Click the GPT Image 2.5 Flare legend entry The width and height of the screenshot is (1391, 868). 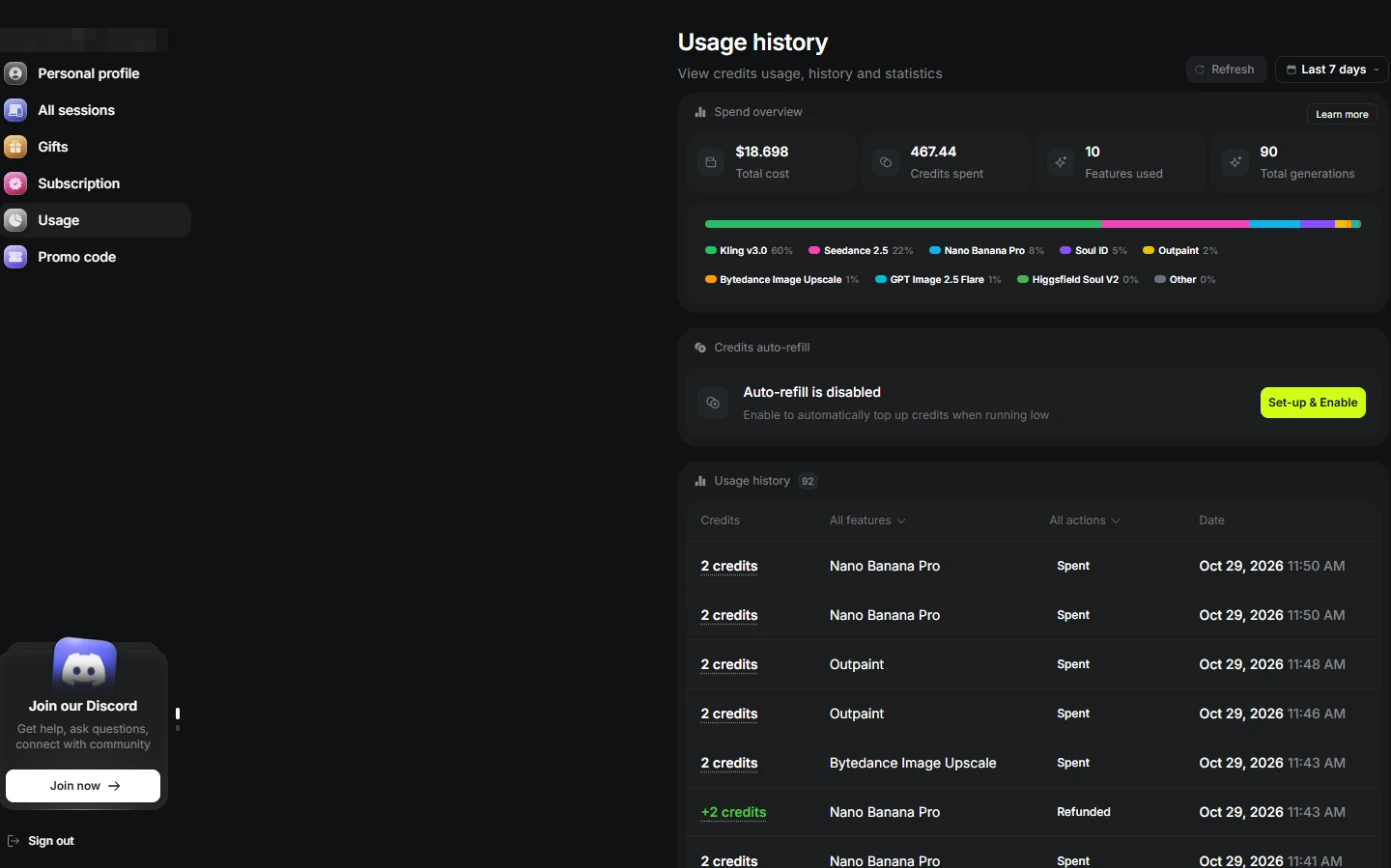point(938,279)
